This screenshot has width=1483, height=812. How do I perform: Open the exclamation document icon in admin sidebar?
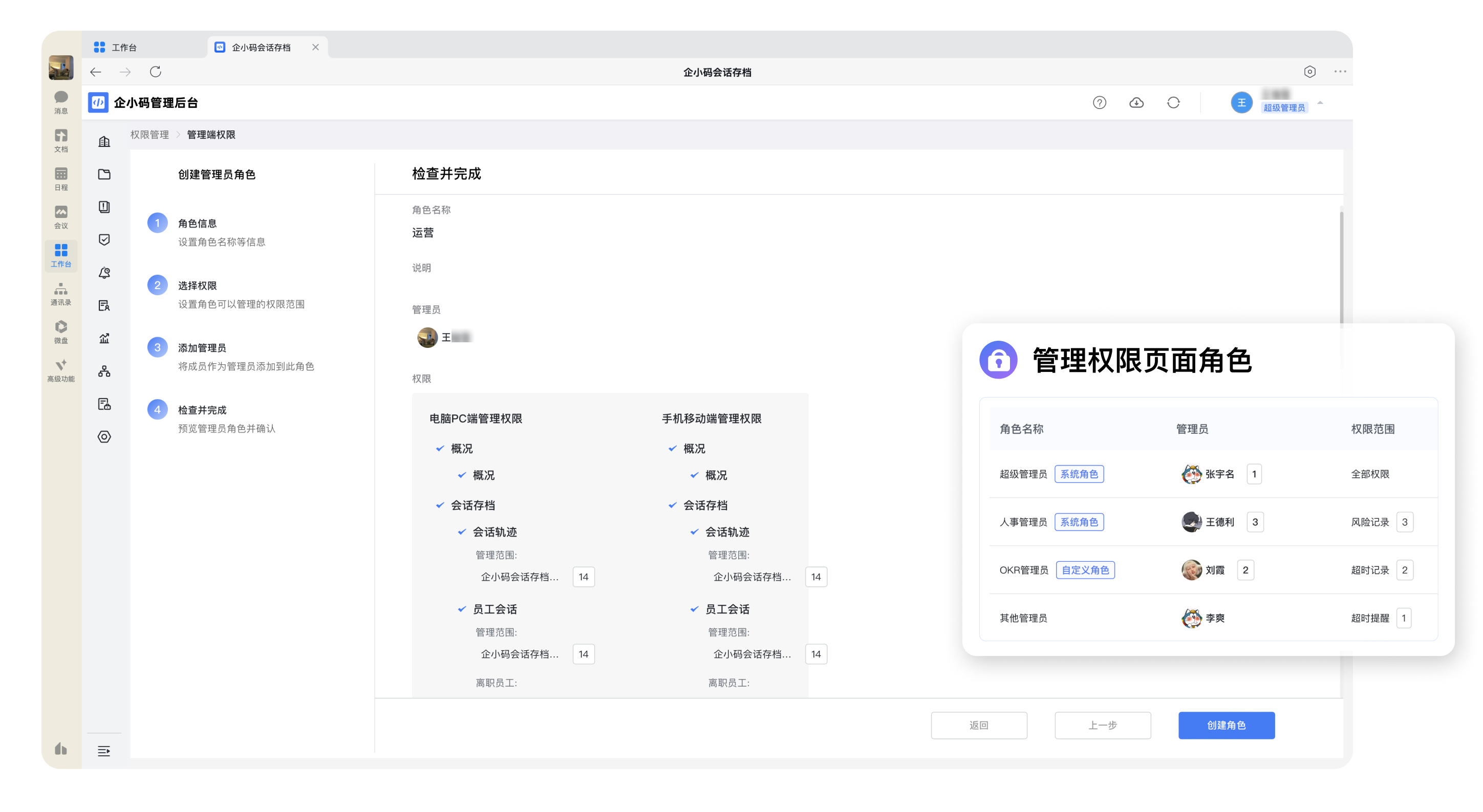tap(104, 207)
